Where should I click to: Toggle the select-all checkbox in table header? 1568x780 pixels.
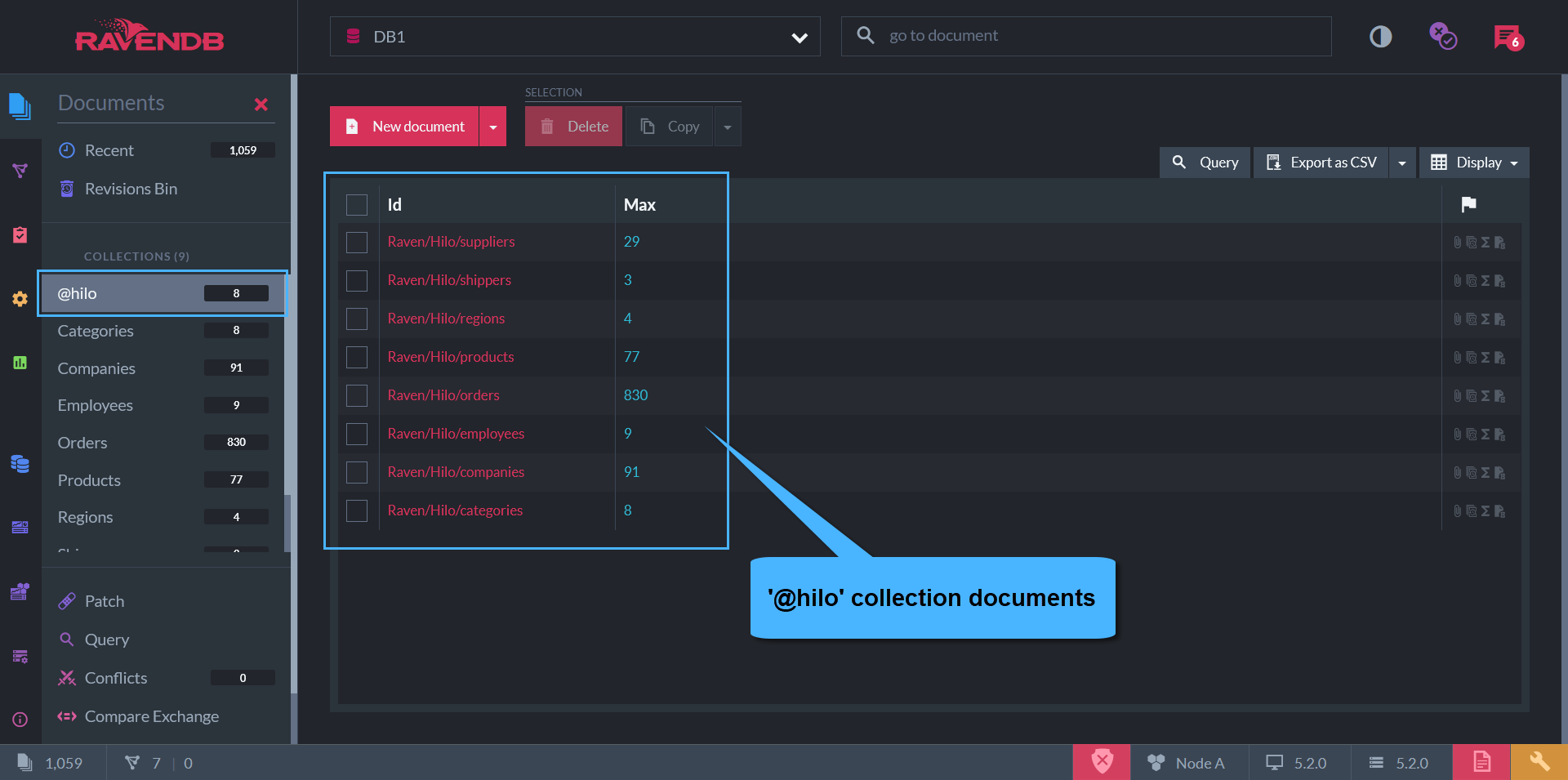click(357, 205)
